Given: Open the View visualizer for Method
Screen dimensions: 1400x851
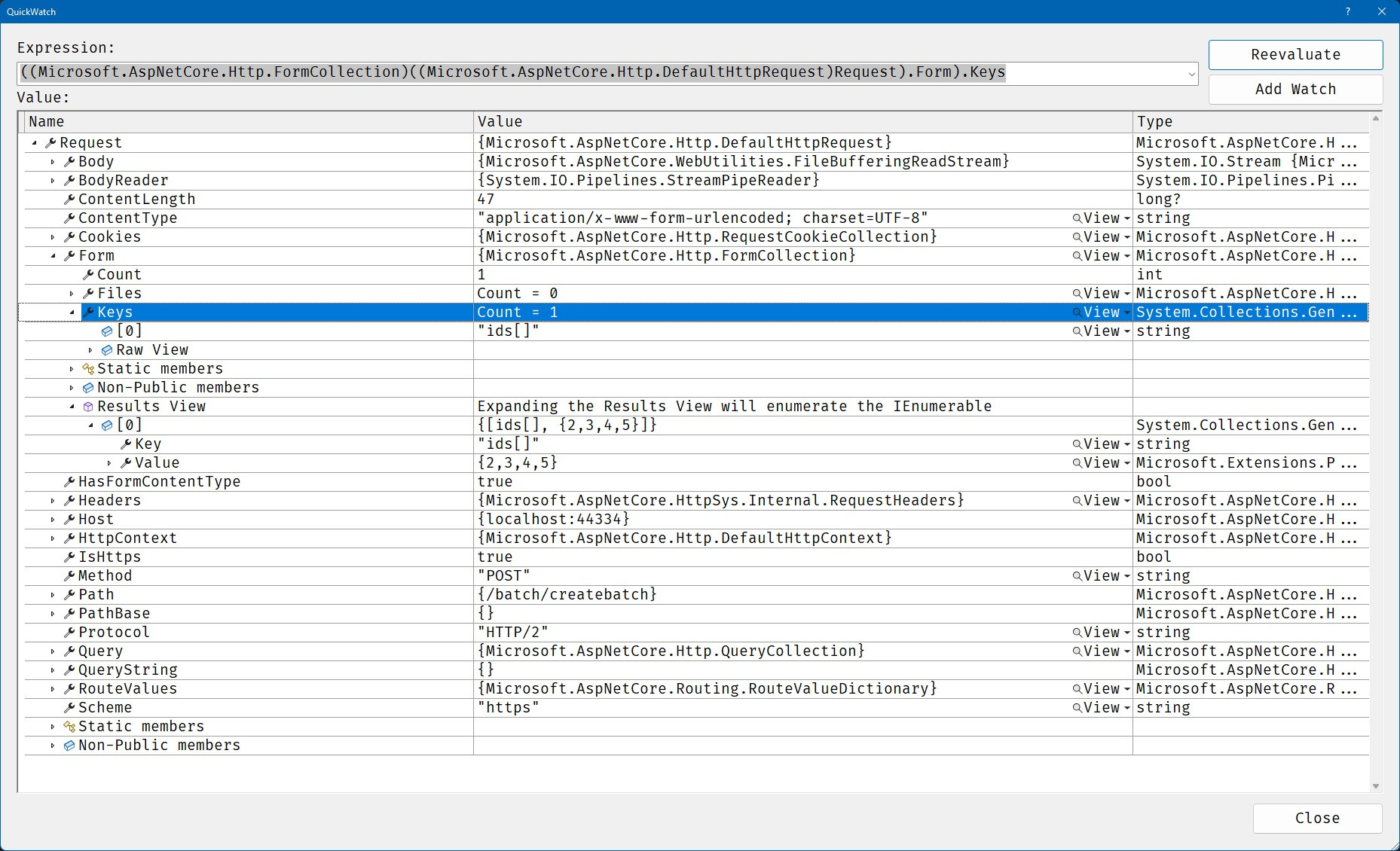Looking at the screenshot, I should [1096, 576].
